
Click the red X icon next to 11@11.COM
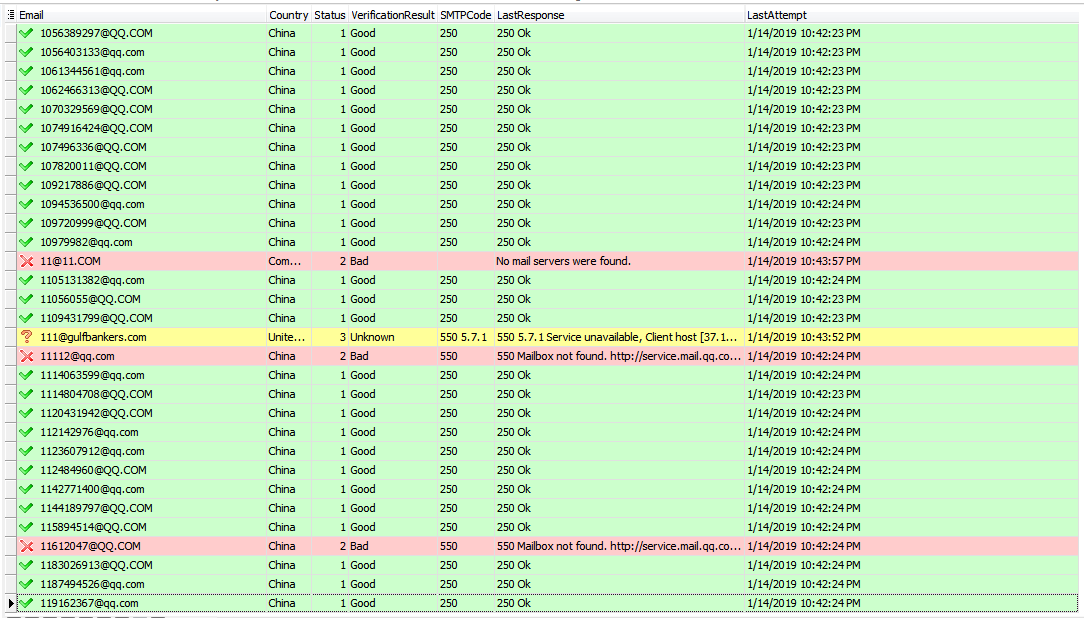(25, 261)
